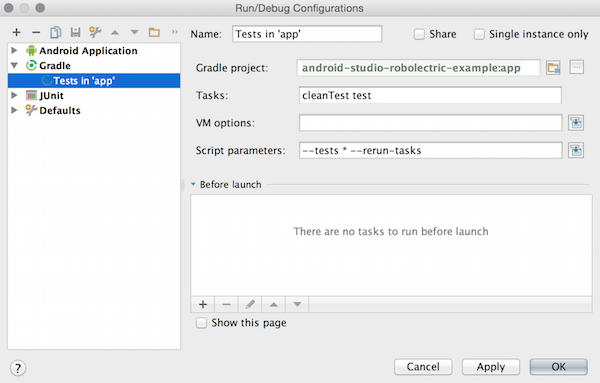Collapse the Gradle node
Image resolution: width=600 pixels, height=383 pixels.
tap(15, 65)
